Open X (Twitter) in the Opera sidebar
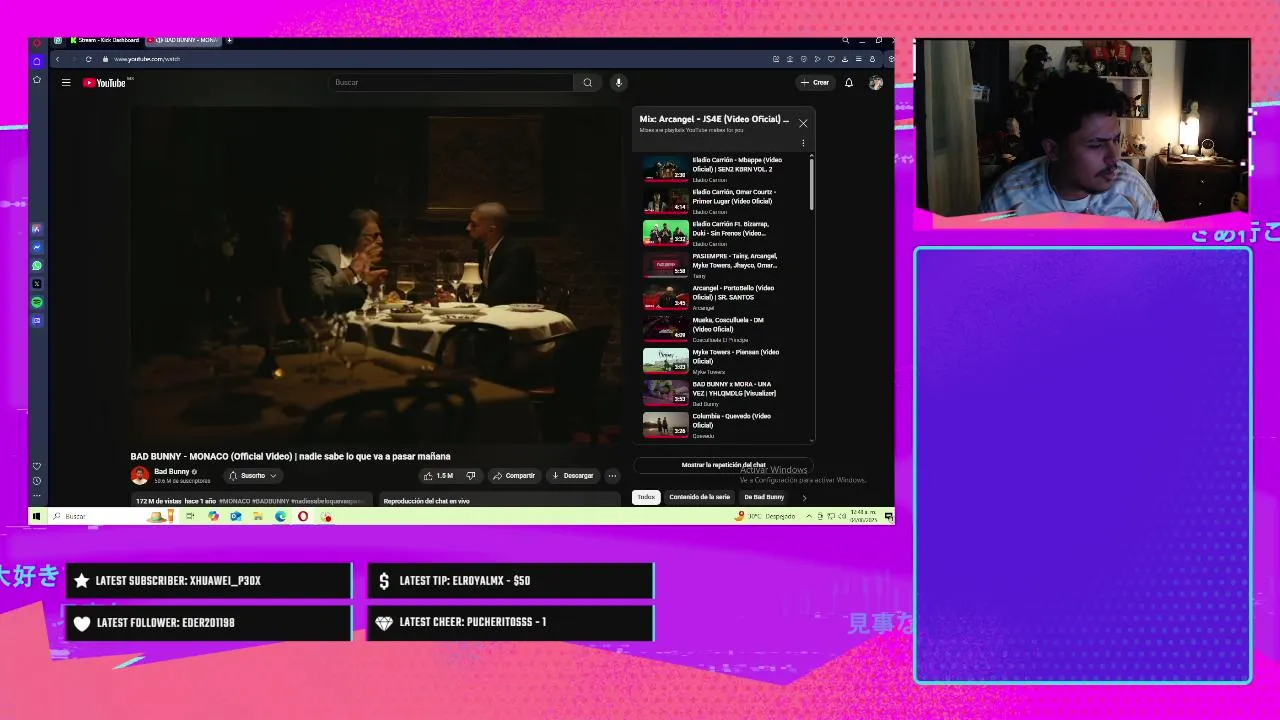The image size is (1280, 720). pyautogui.click(x=37, y=284)
